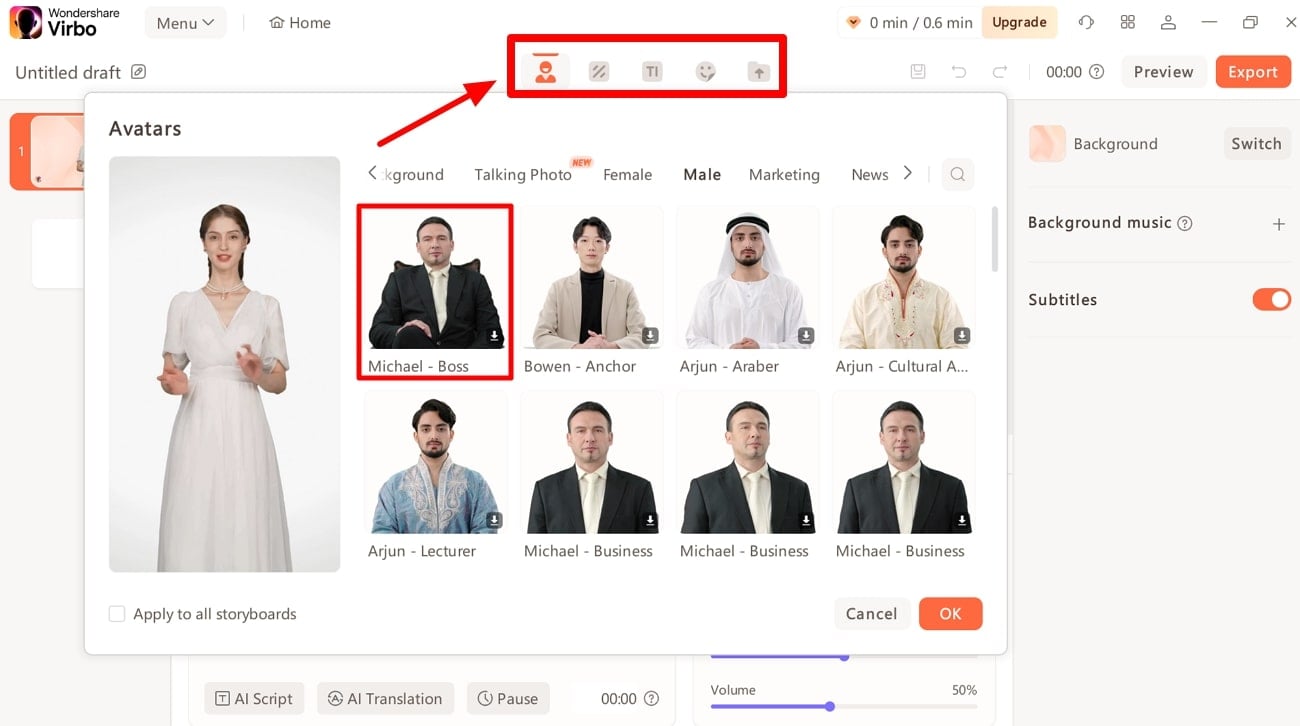Image resolution: width=1300 pixels, height=726 pixels.
Task: Click the save draft icon
Action: point(918,72)
